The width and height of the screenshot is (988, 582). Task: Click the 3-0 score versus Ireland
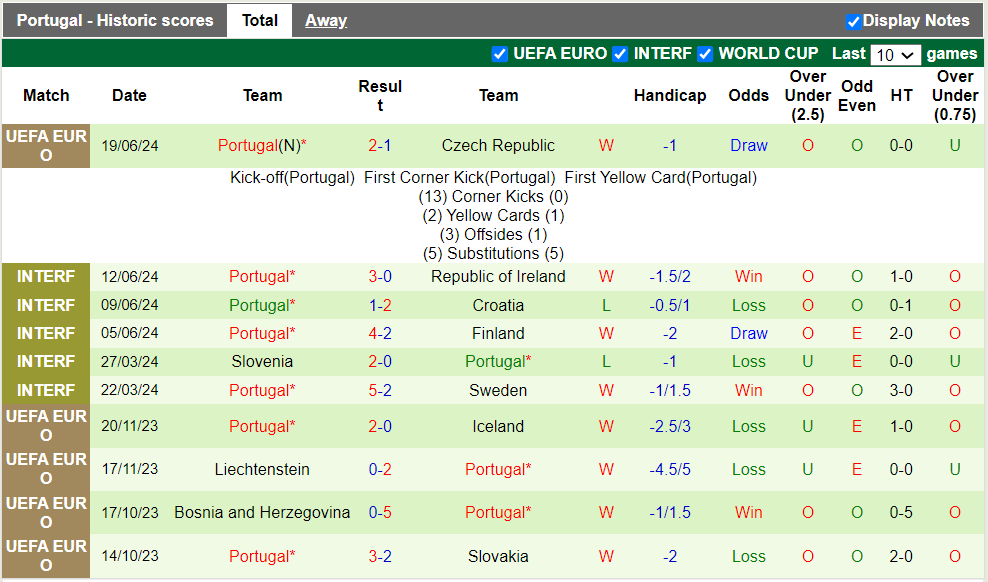click(x=380, y=277)
